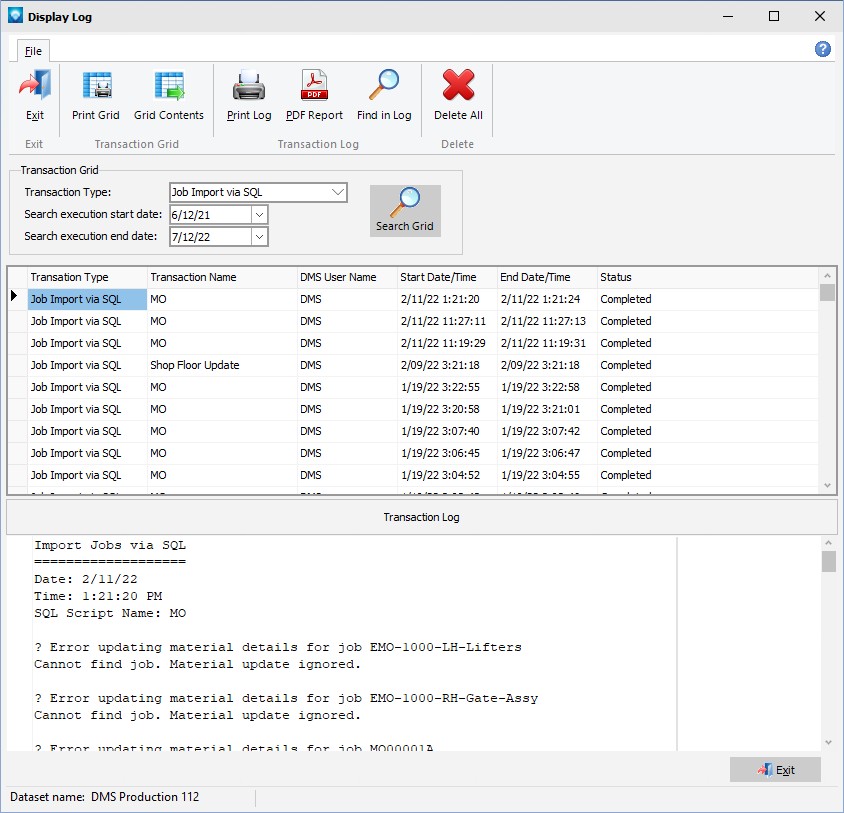
Task: Open the File ribbon tab
Action: click(33, 51)
